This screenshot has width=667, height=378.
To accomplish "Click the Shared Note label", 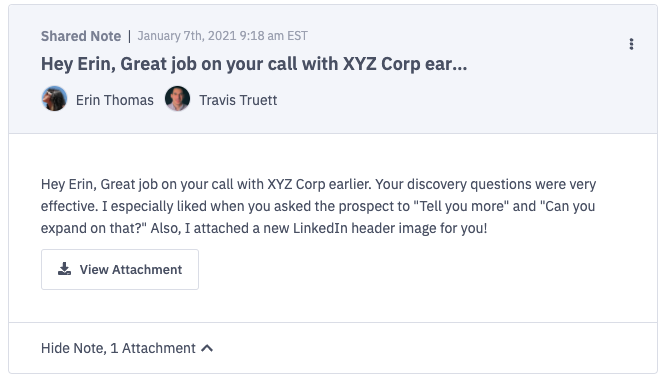I will [81, 36].
